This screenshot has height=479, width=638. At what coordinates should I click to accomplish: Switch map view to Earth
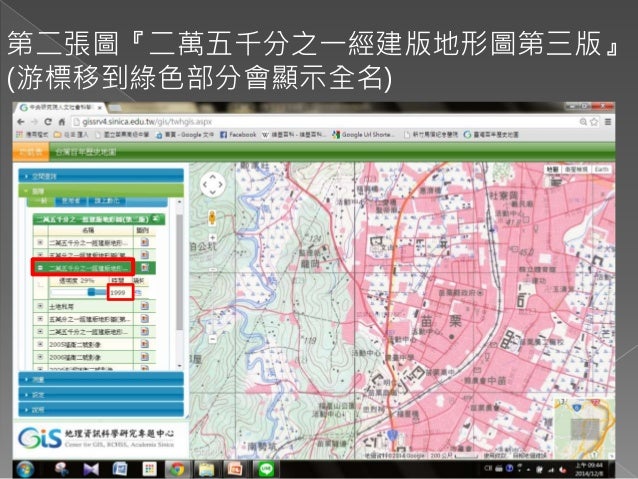click(601, 169)
